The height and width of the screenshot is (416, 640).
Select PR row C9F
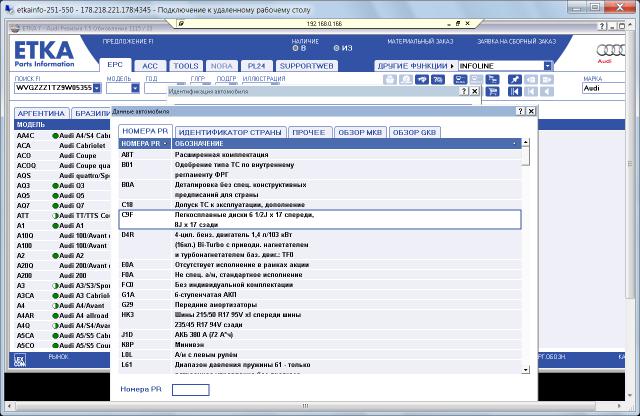[x=320, y=220]
